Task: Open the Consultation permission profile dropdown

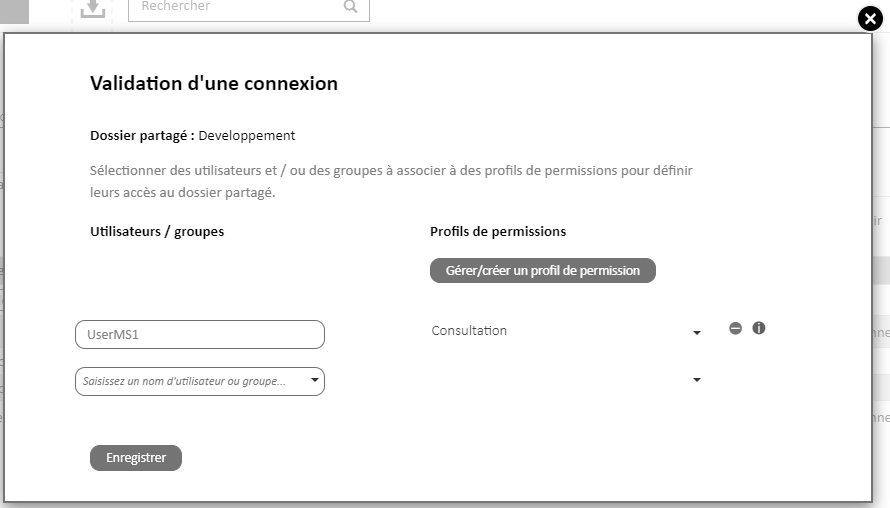Action: tap(566, 331)
